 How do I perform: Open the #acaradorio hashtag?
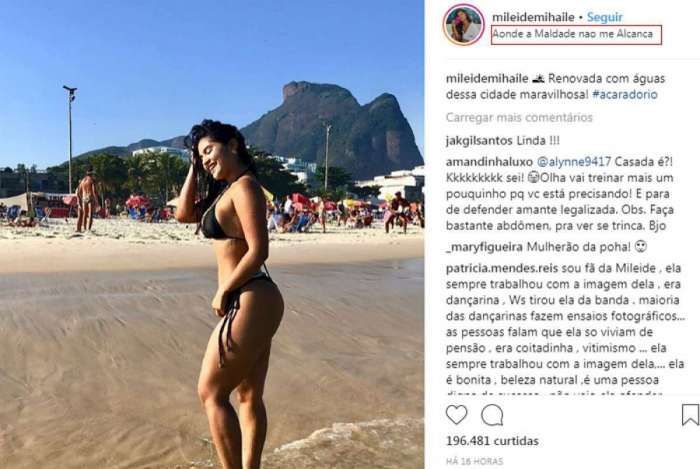(x=625, y=95)
